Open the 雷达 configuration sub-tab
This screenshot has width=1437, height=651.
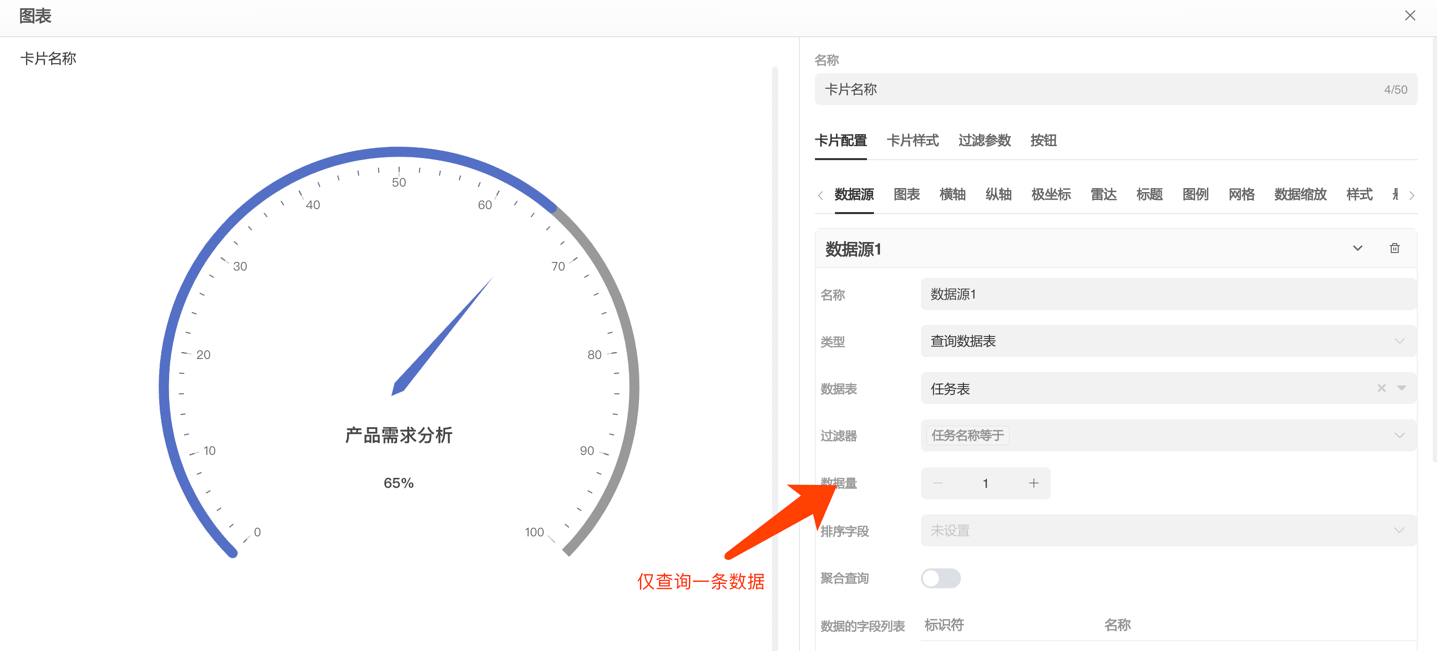(x=1103, y=194)
